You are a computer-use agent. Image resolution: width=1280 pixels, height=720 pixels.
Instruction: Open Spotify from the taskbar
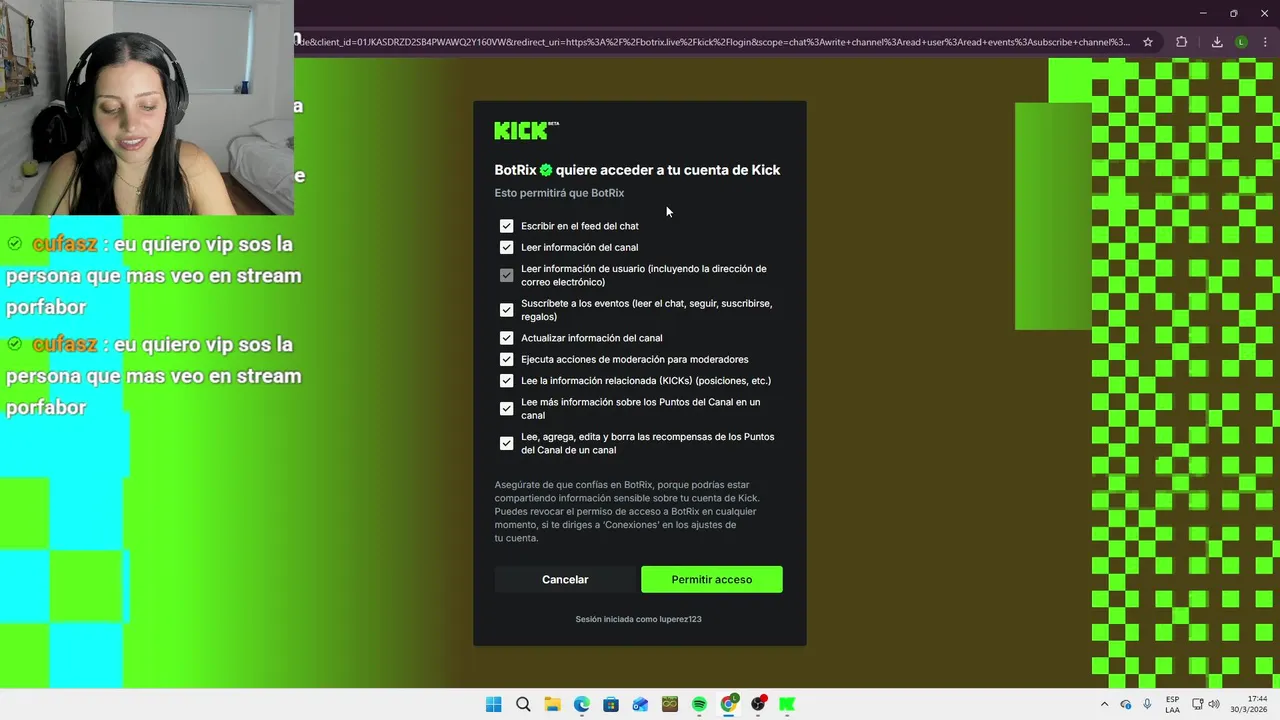pos(699,704)
